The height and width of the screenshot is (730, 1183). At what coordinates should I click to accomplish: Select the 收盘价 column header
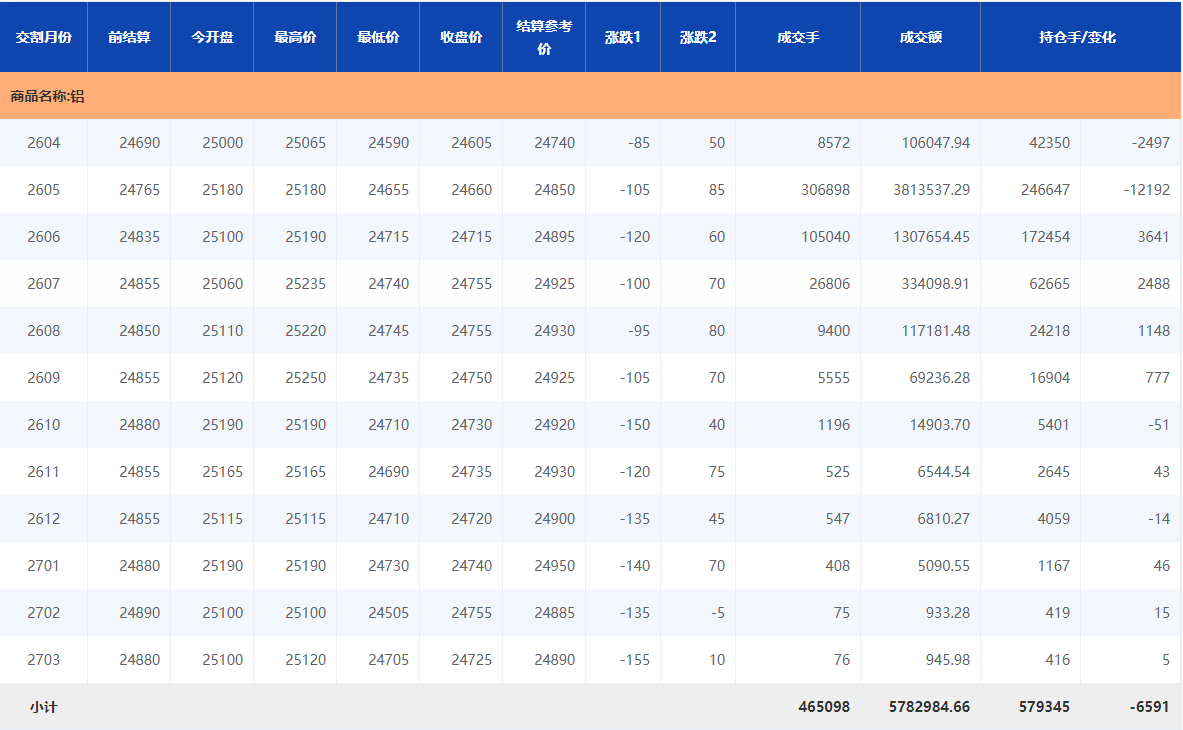pos(461,37)
